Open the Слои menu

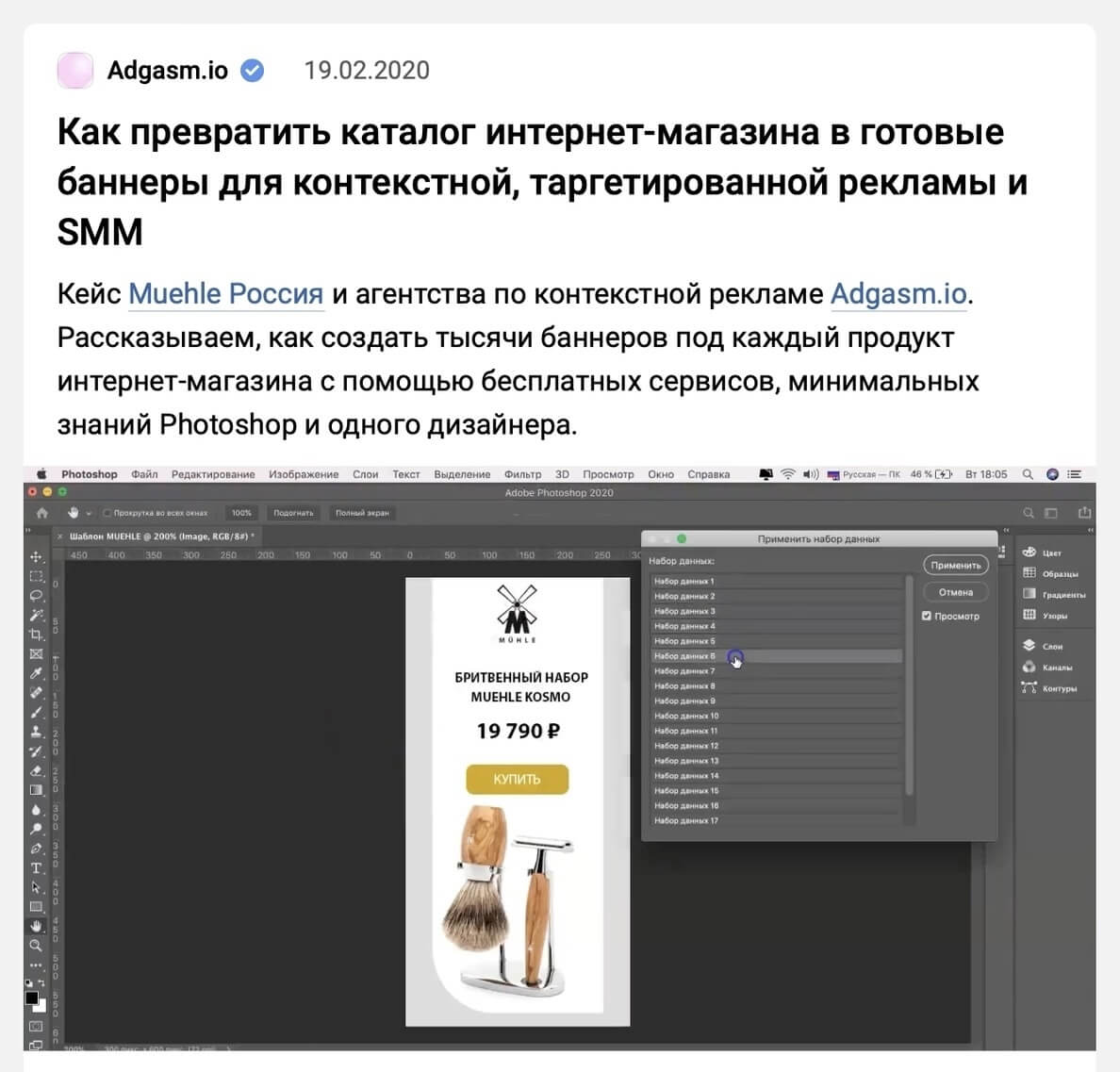coord(365,474)
